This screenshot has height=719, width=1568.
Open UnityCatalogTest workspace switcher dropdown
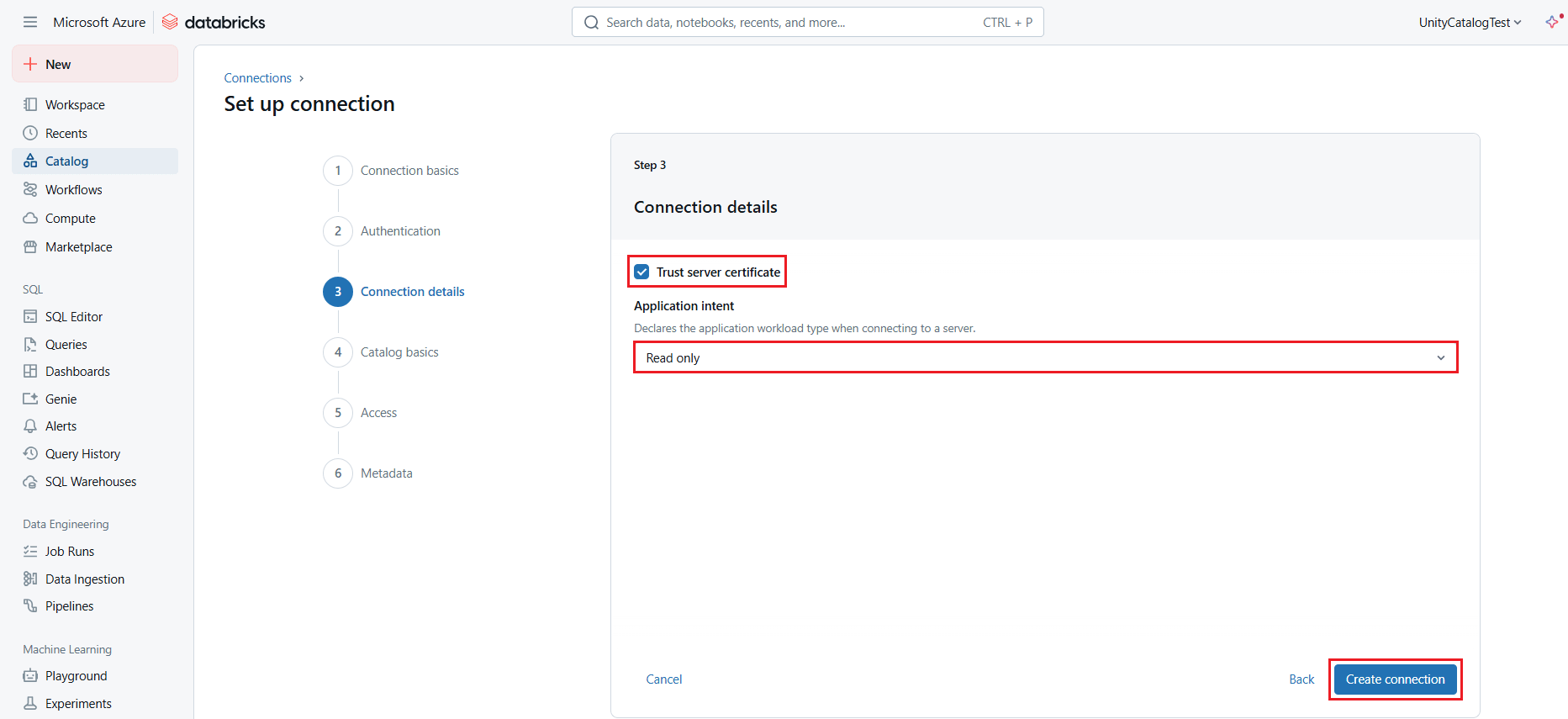[x=1469, y=23]
